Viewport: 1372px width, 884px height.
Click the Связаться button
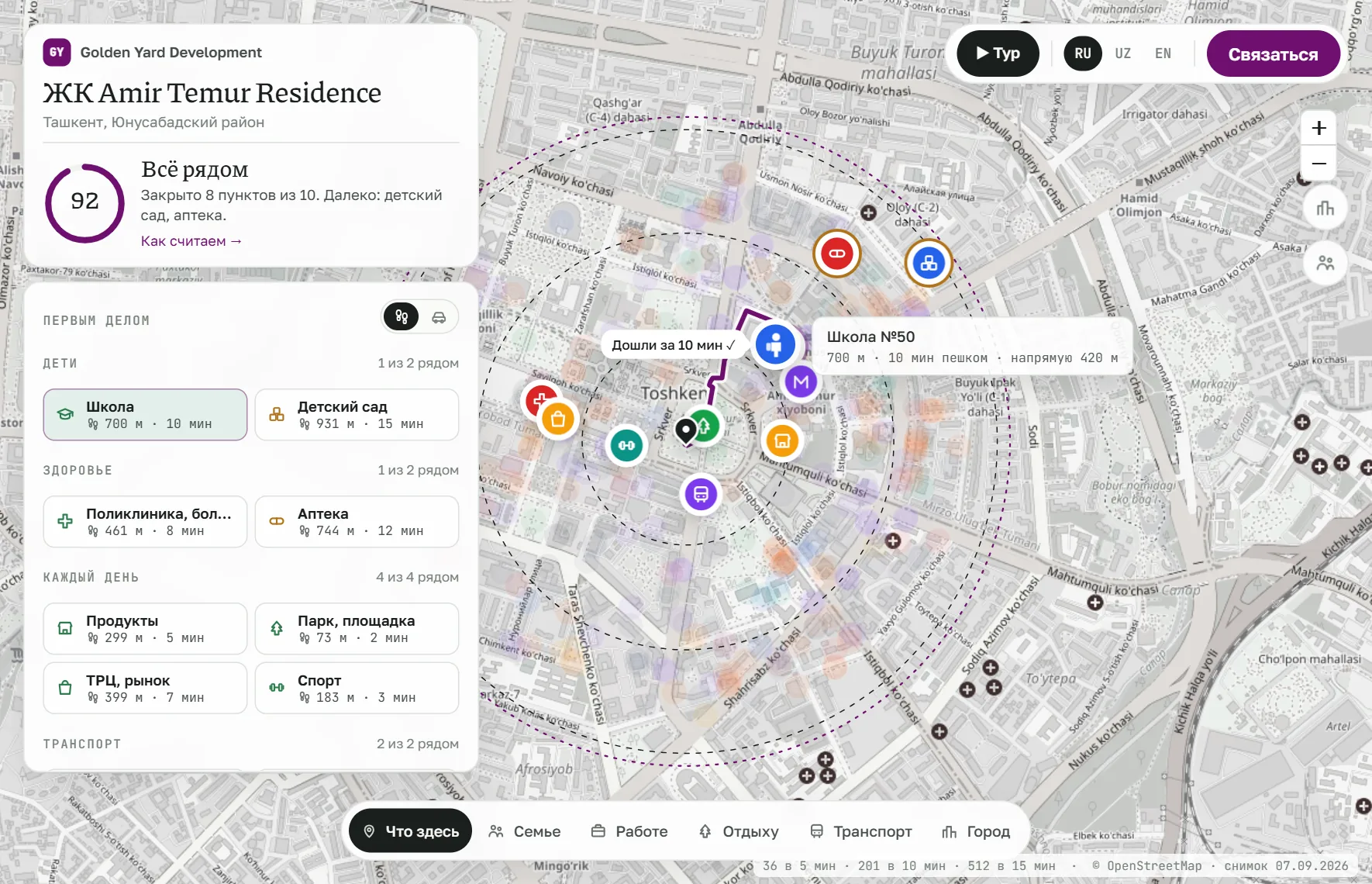[x=1273, y=54]
